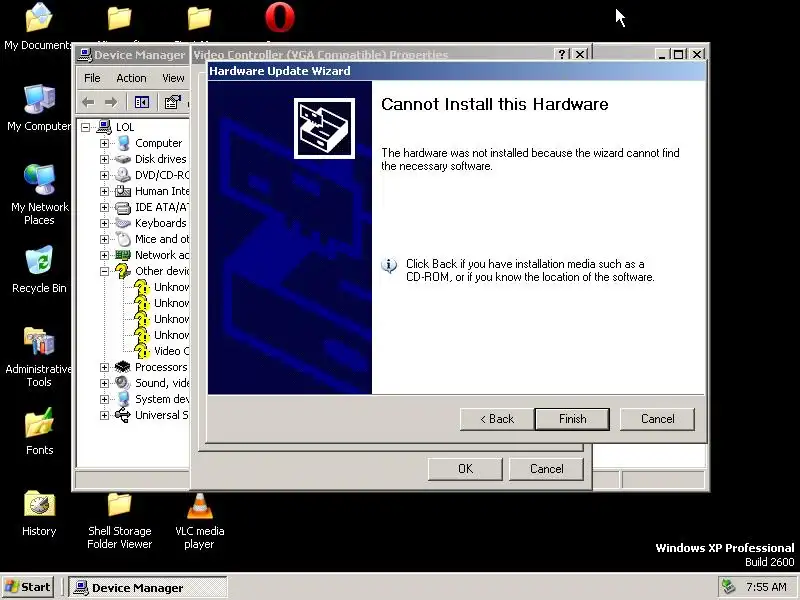
Task: Click the wizard hardware card image
Action: 324,129
